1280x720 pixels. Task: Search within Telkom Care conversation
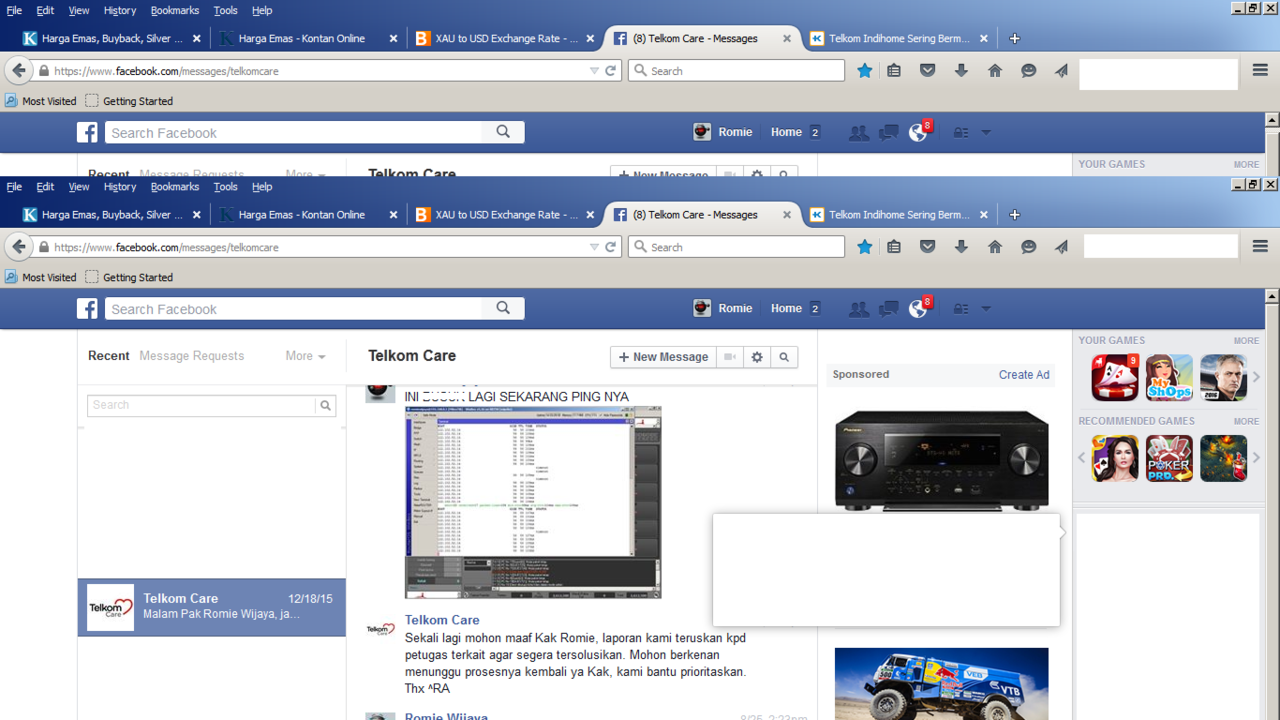pos(784,357)
